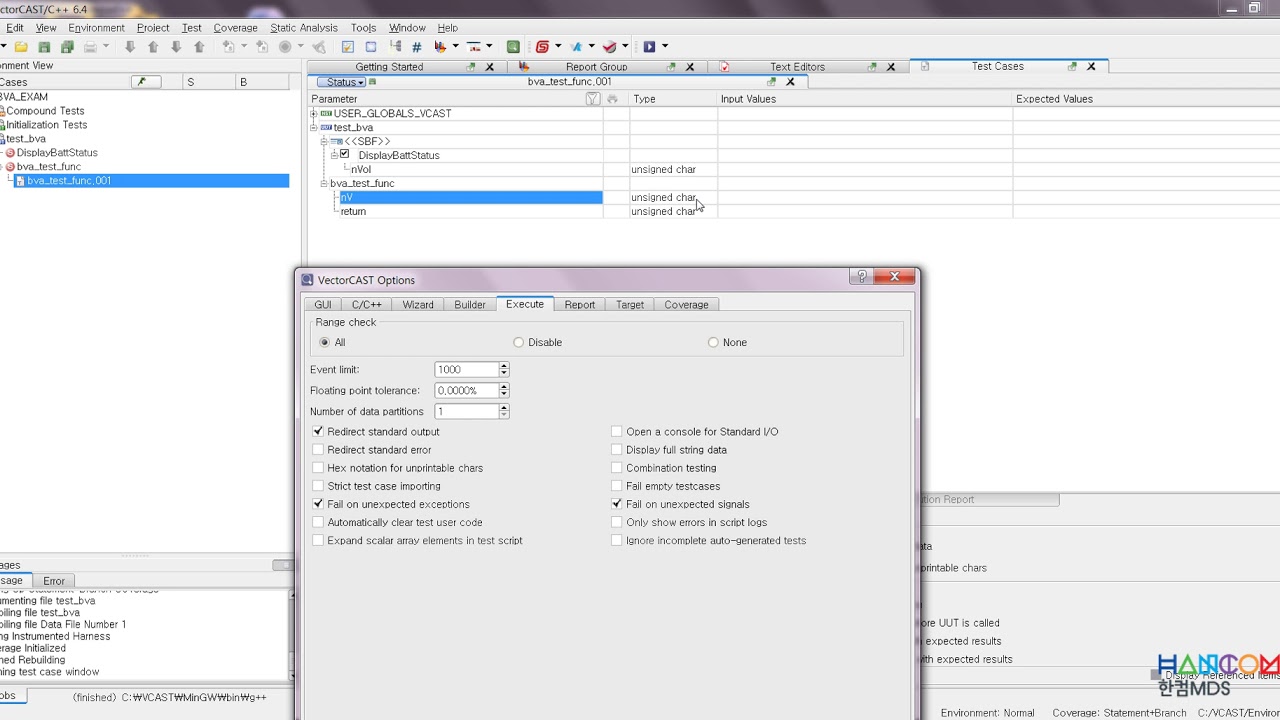1280x720 pixels.
Task: Switch to the Builder options tab
Action: click(470, 305)
